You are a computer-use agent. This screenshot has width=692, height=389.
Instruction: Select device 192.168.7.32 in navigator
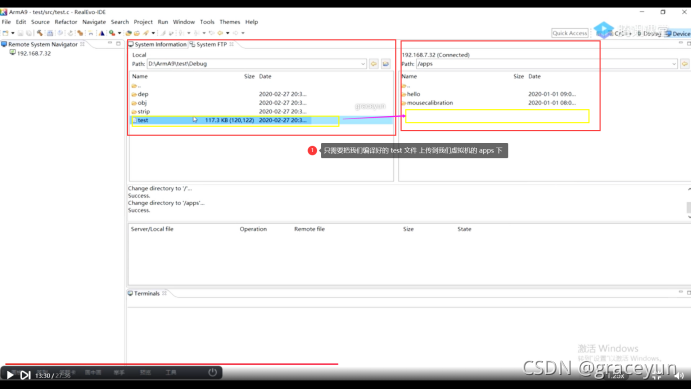(30, 53)
